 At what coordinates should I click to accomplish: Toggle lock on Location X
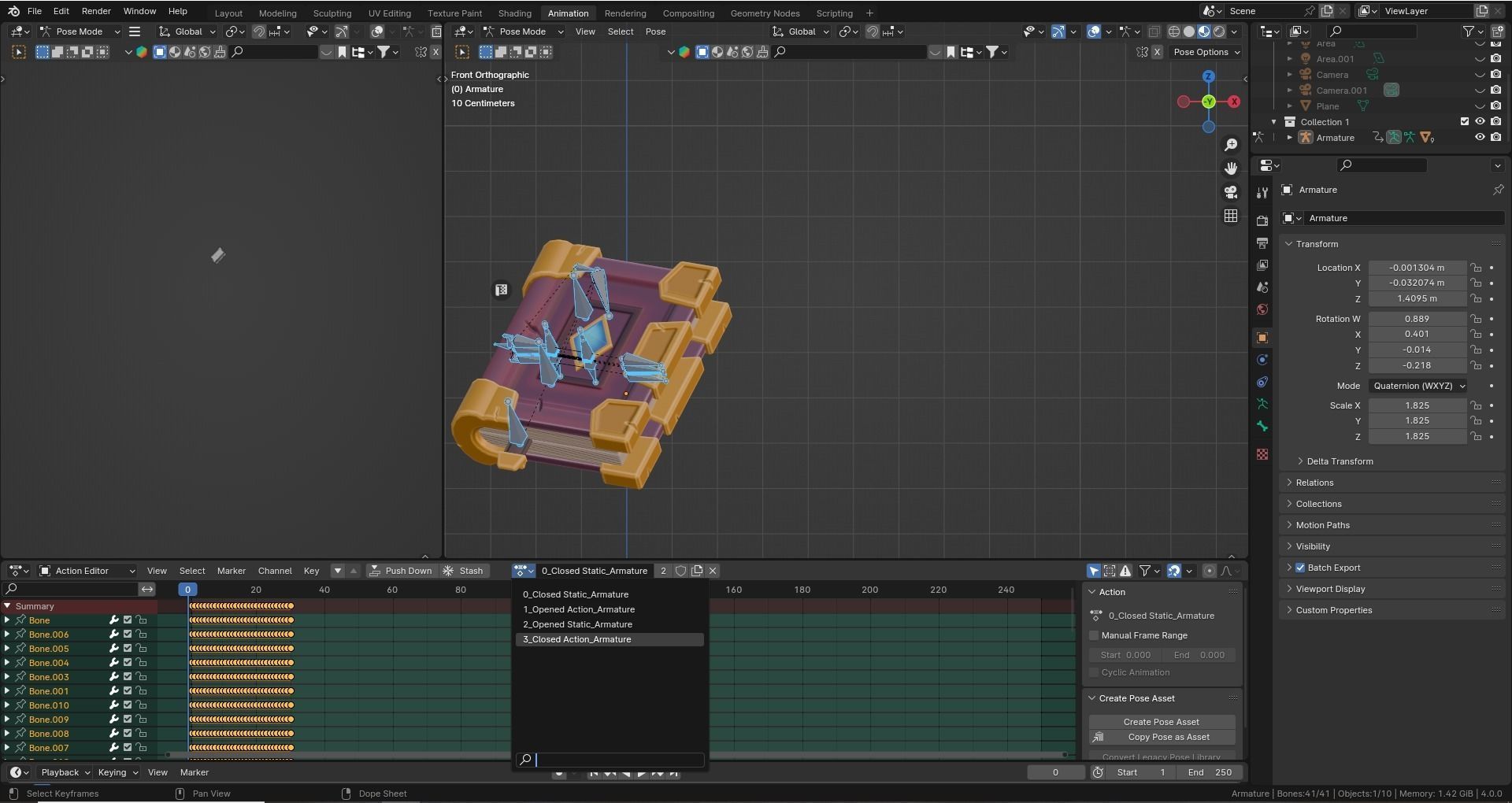click(x=1477, y=268)
